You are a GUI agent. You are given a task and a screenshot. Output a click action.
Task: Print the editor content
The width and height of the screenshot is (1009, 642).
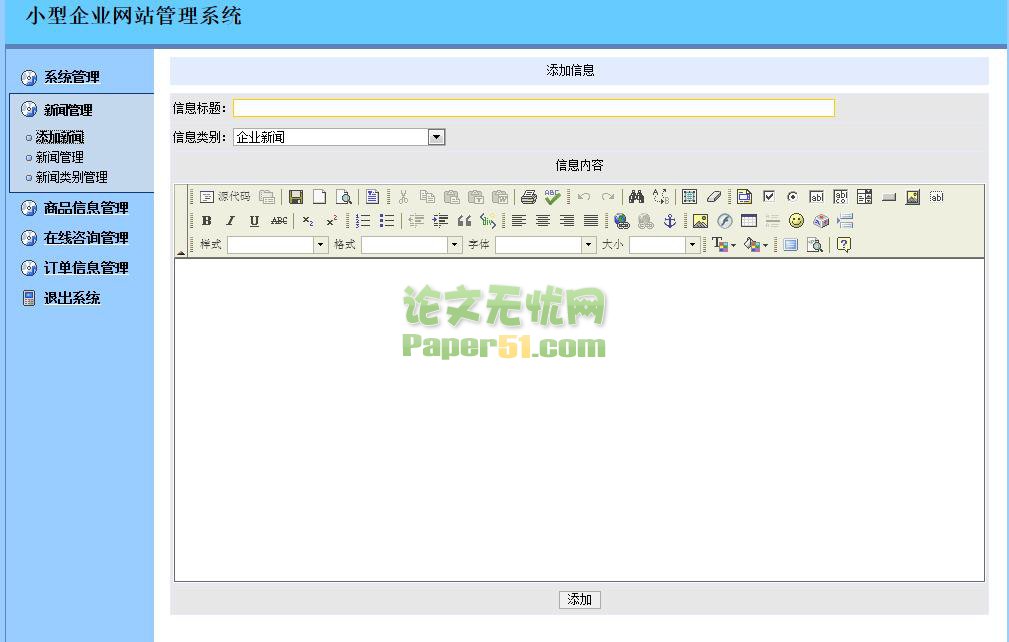pos(529,197)
